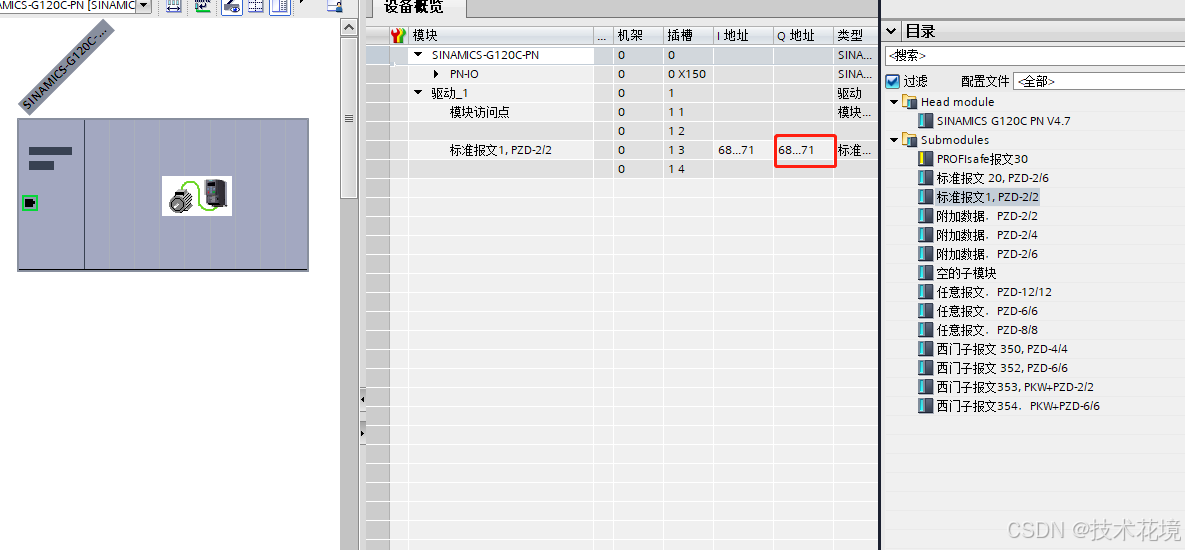Screen dimensions: 1185x550
Task: Click the module width toolbar icon
Action: pyautogui.click(x=174, y=7)
